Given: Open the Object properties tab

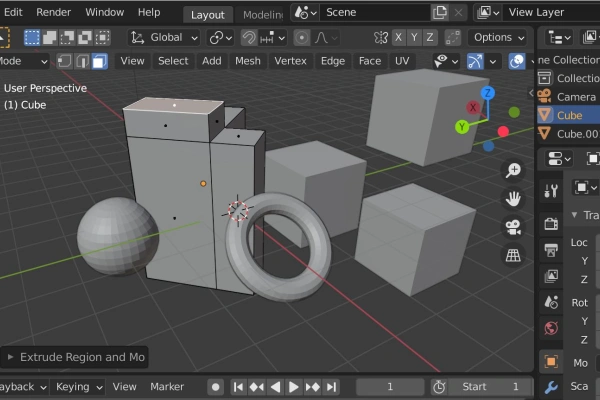Looking at the screenshot, I should point(551,362).
